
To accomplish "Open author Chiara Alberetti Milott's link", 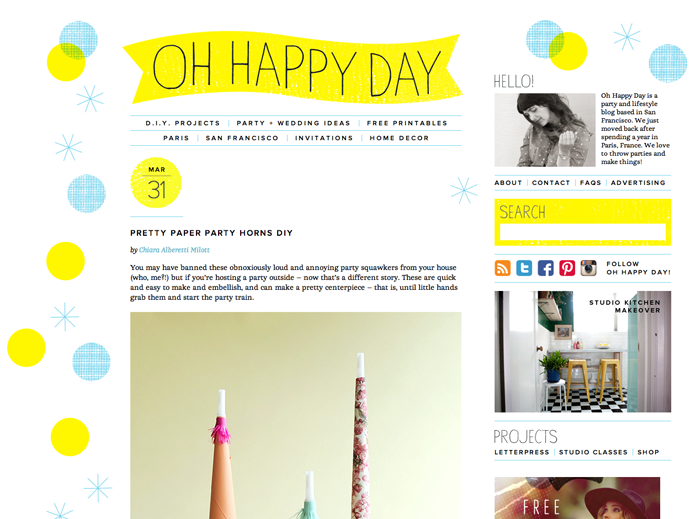I will tap(174, 250).
